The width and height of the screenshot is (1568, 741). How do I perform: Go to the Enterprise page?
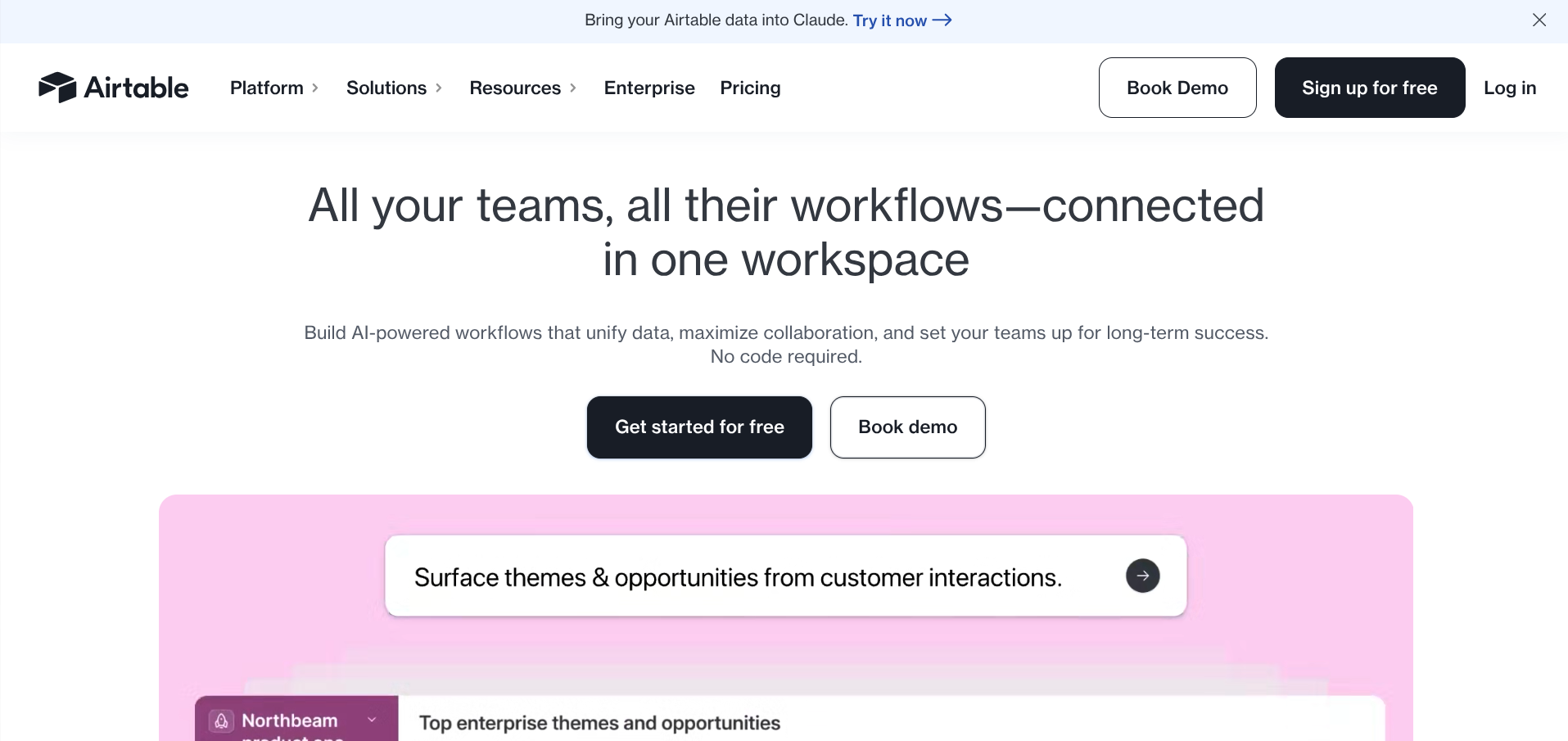click(x=649, y=88)
